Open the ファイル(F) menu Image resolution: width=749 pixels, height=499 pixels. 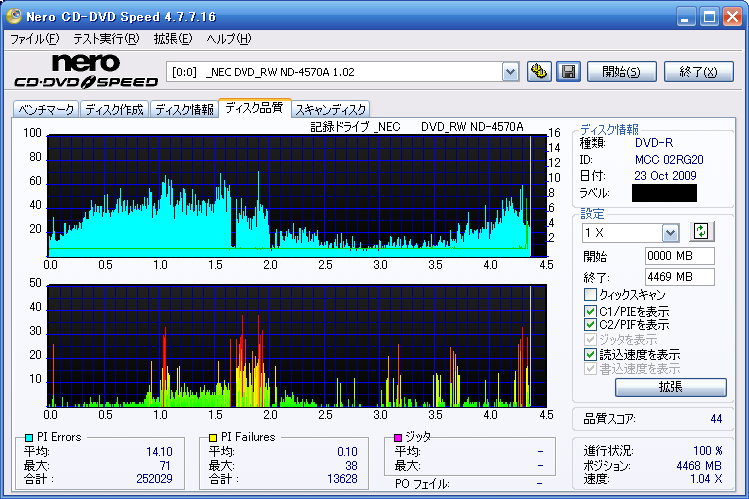pos(35,39)
